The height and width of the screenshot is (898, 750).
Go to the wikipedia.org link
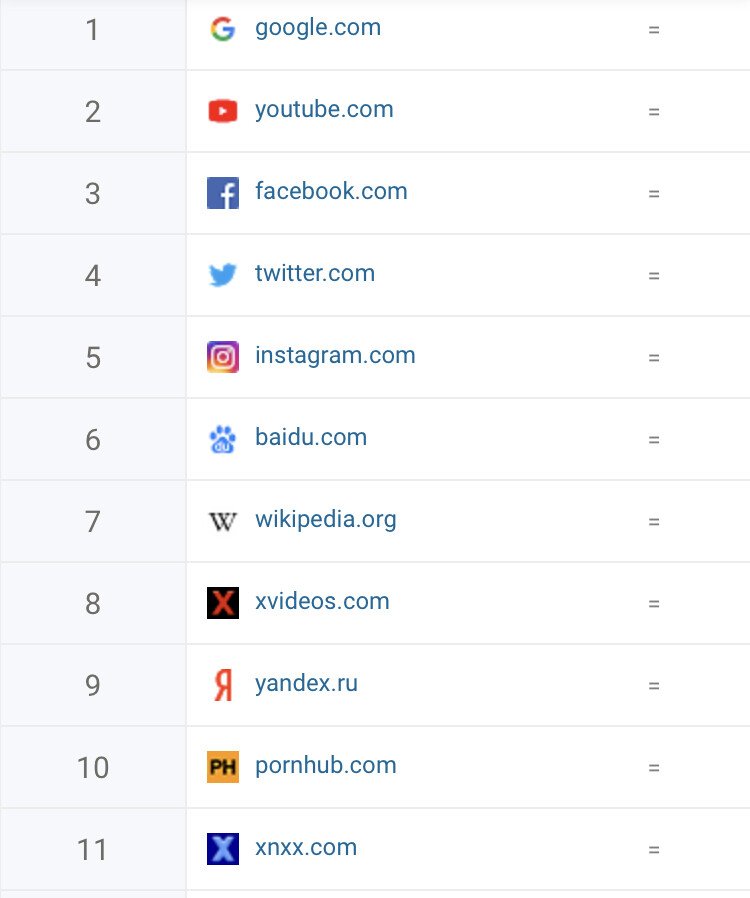326,520
